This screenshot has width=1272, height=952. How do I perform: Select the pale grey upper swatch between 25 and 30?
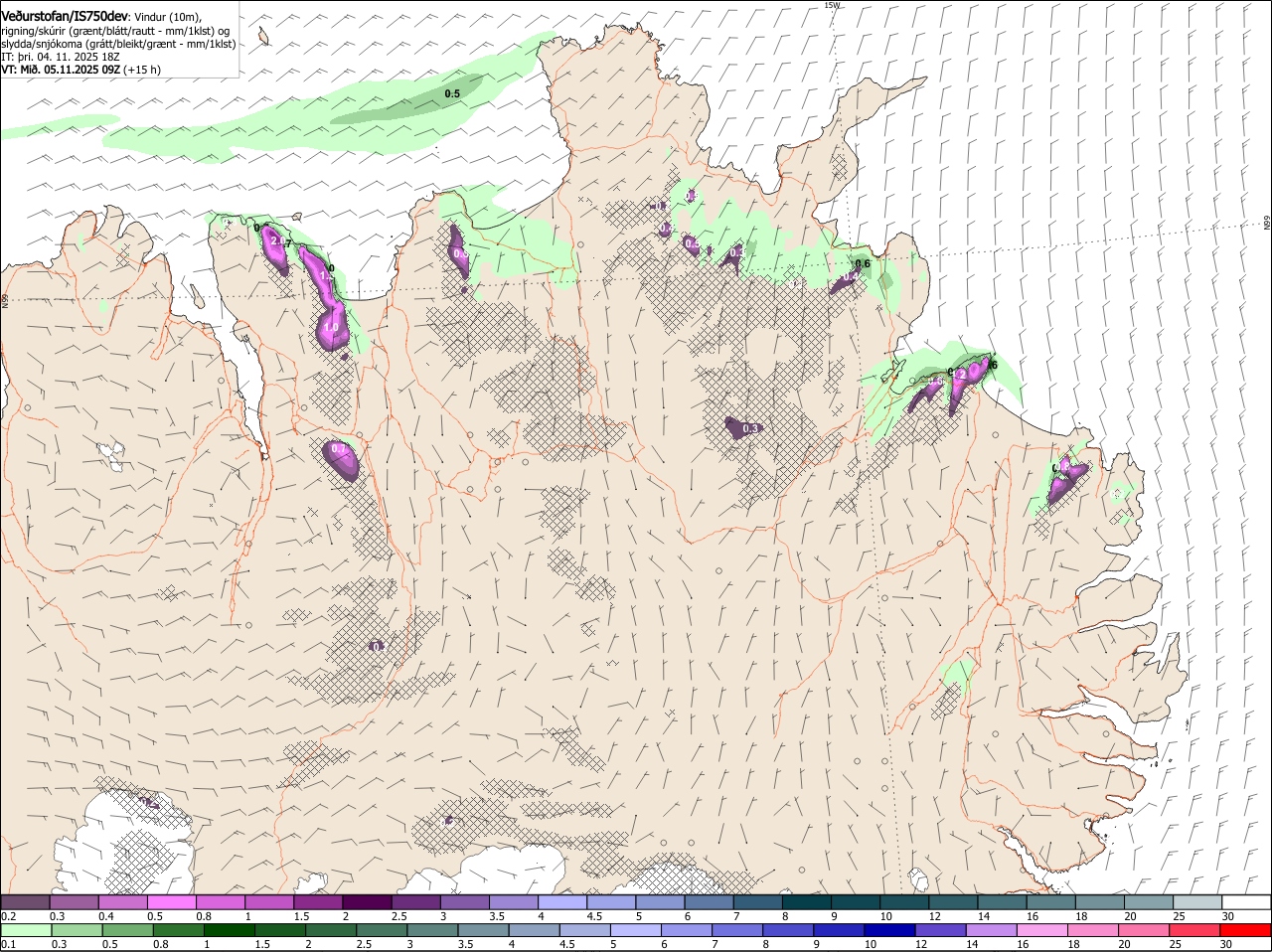(x=1198, y=902)
